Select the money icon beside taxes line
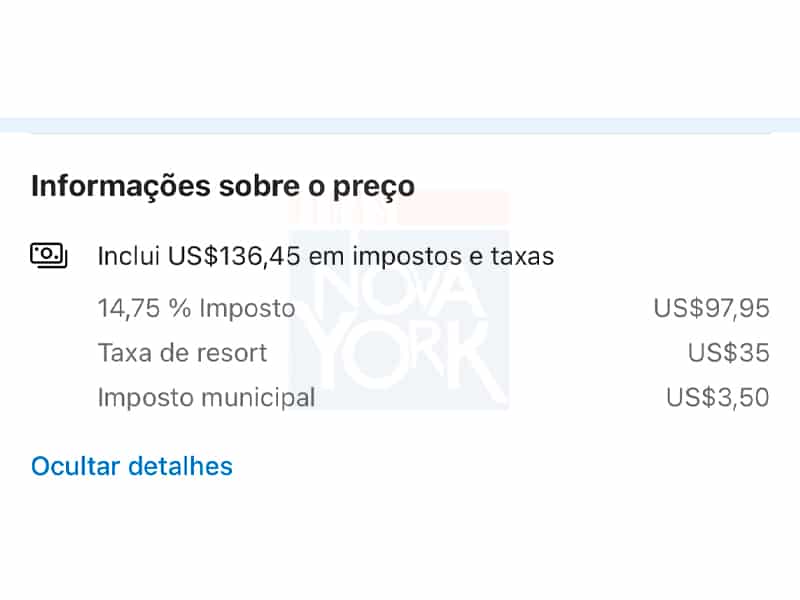 tap(49, 256)
